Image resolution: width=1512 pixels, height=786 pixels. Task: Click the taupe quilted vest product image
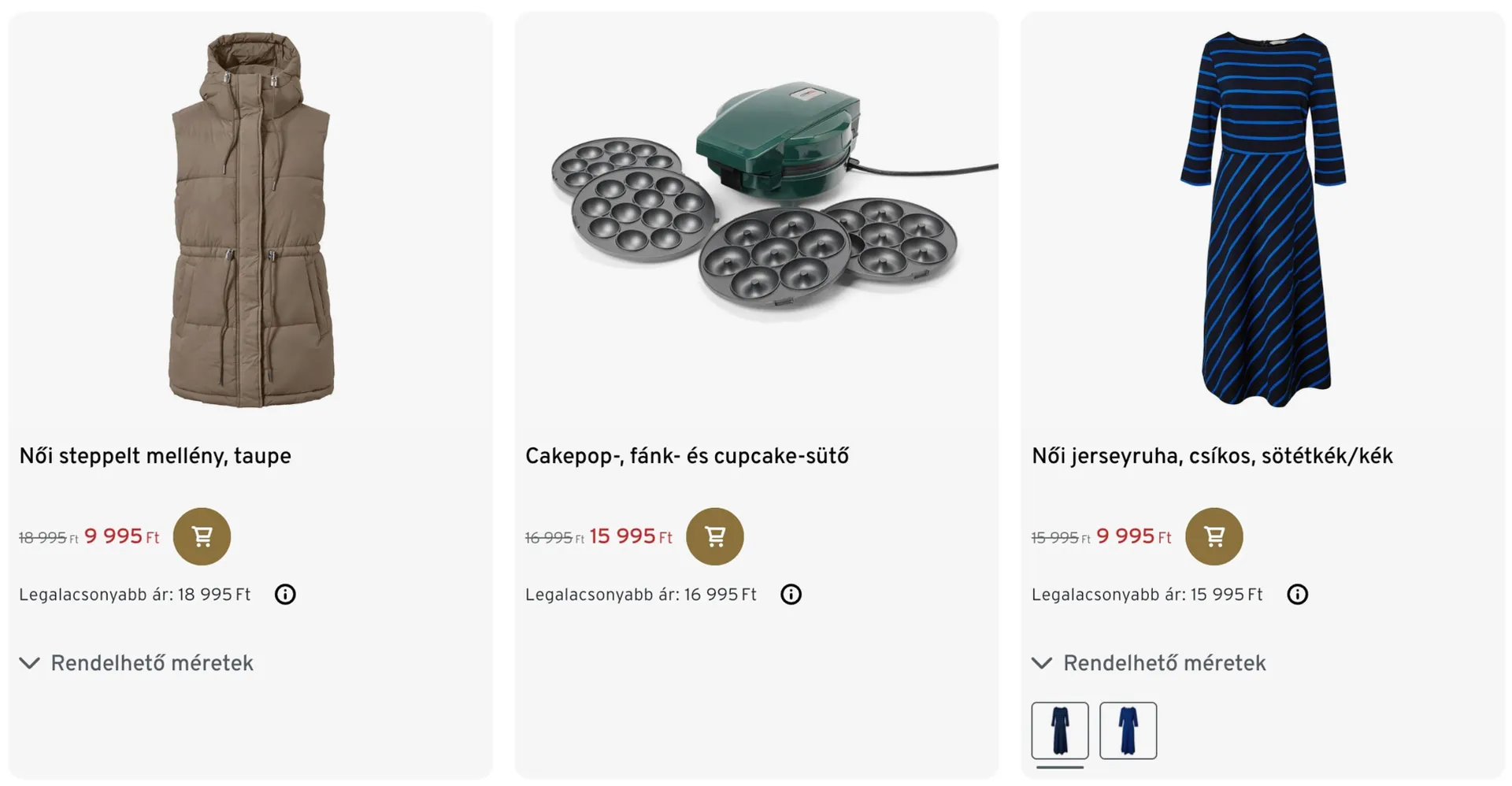click(x=250, y=221)
